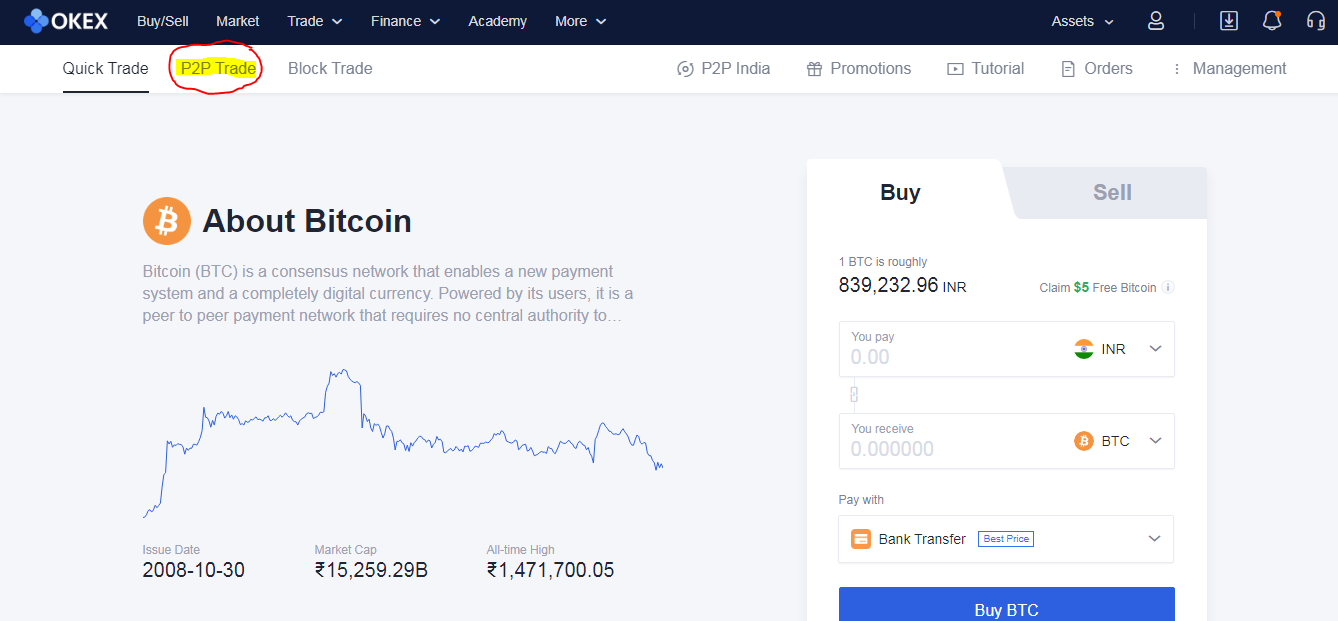
Task: Open the support headset icon
Action: [x=1316, y=21]
